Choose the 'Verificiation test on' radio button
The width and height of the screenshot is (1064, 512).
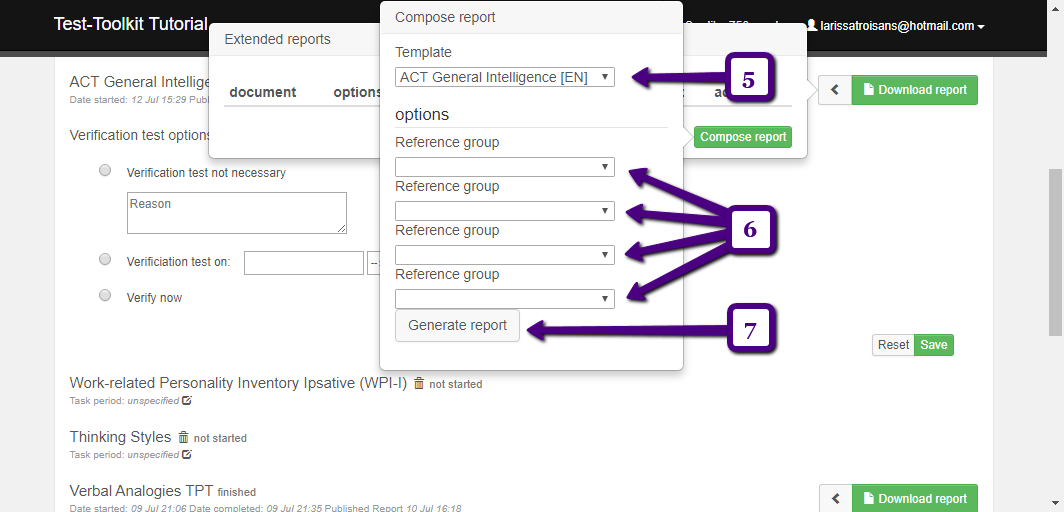tap(105, 259)
